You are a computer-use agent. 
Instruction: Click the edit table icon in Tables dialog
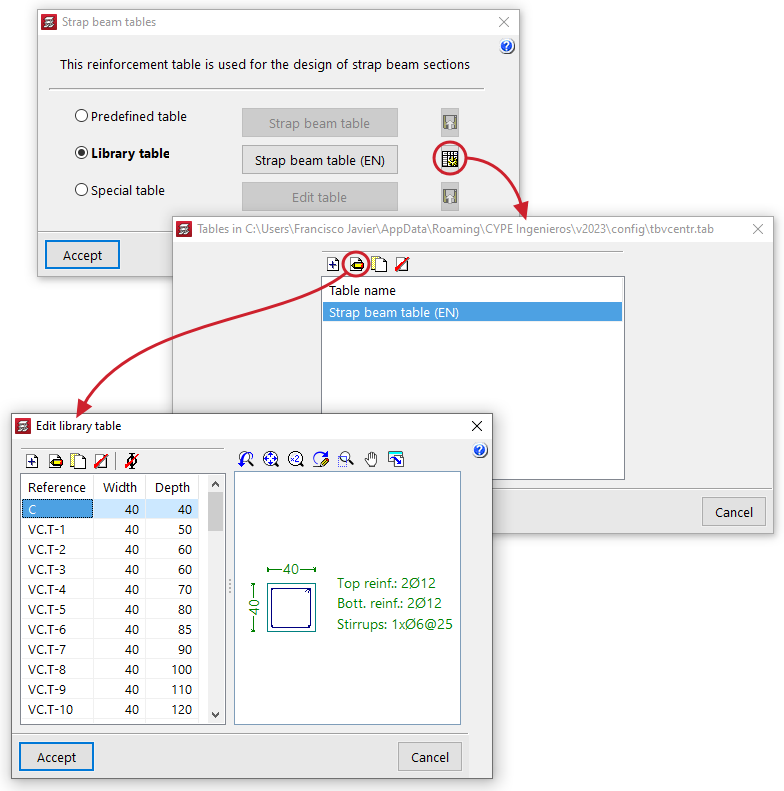pyautogui.click(x=356, y=264)
